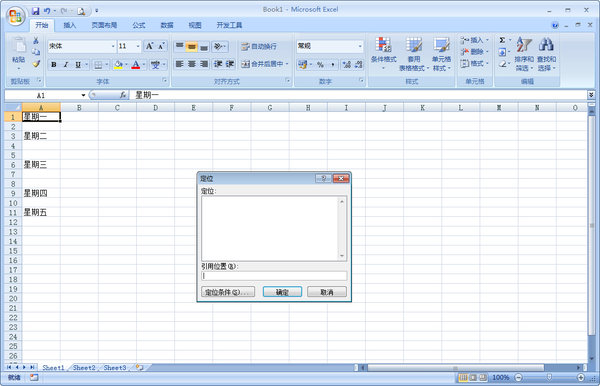
Task: Switch to the 页面布局 ribbon tab
Action: pos(104,25)
